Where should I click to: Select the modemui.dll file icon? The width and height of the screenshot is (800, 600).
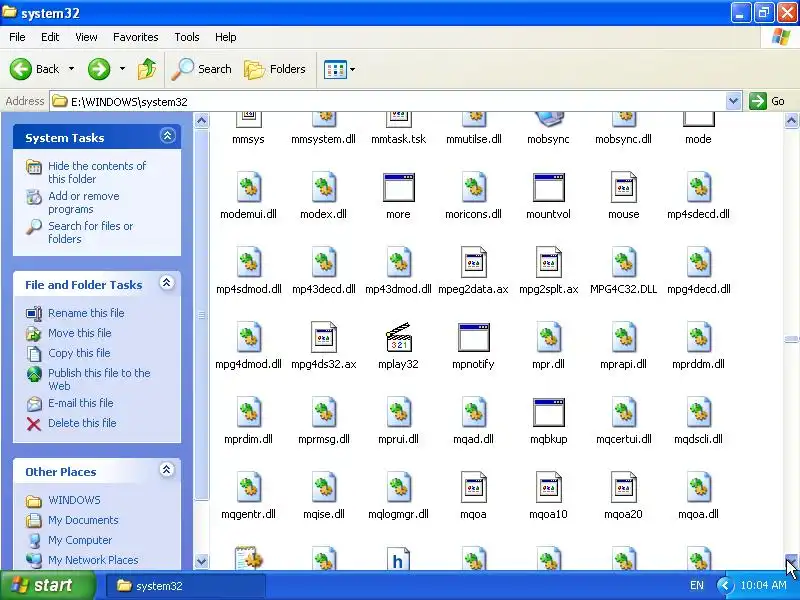pyautogui.click(x=248, y=187)
